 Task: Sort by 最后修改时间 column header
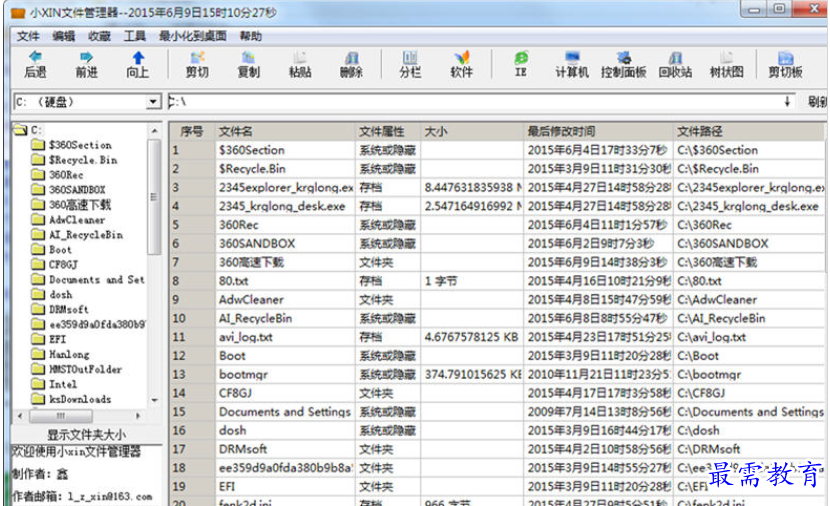(x=598, y=131)
